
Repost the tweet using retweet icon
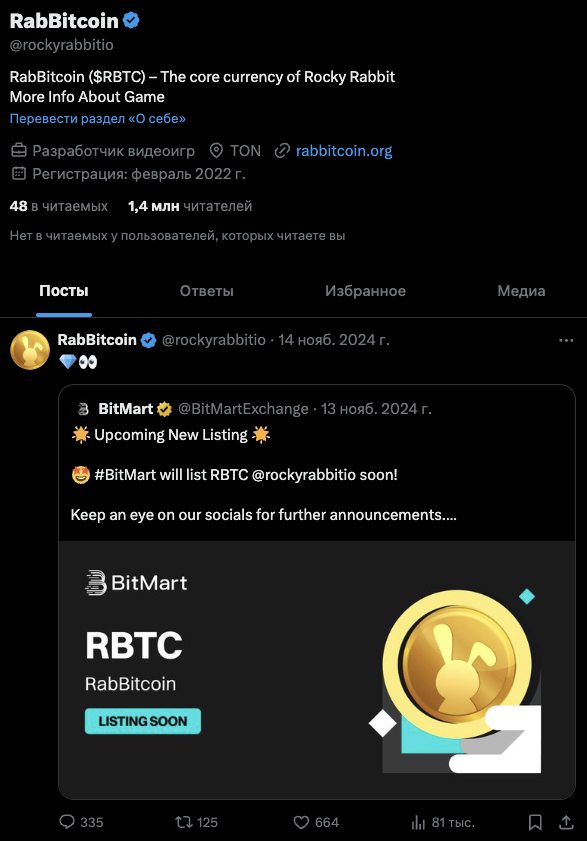tap(184, 822)
